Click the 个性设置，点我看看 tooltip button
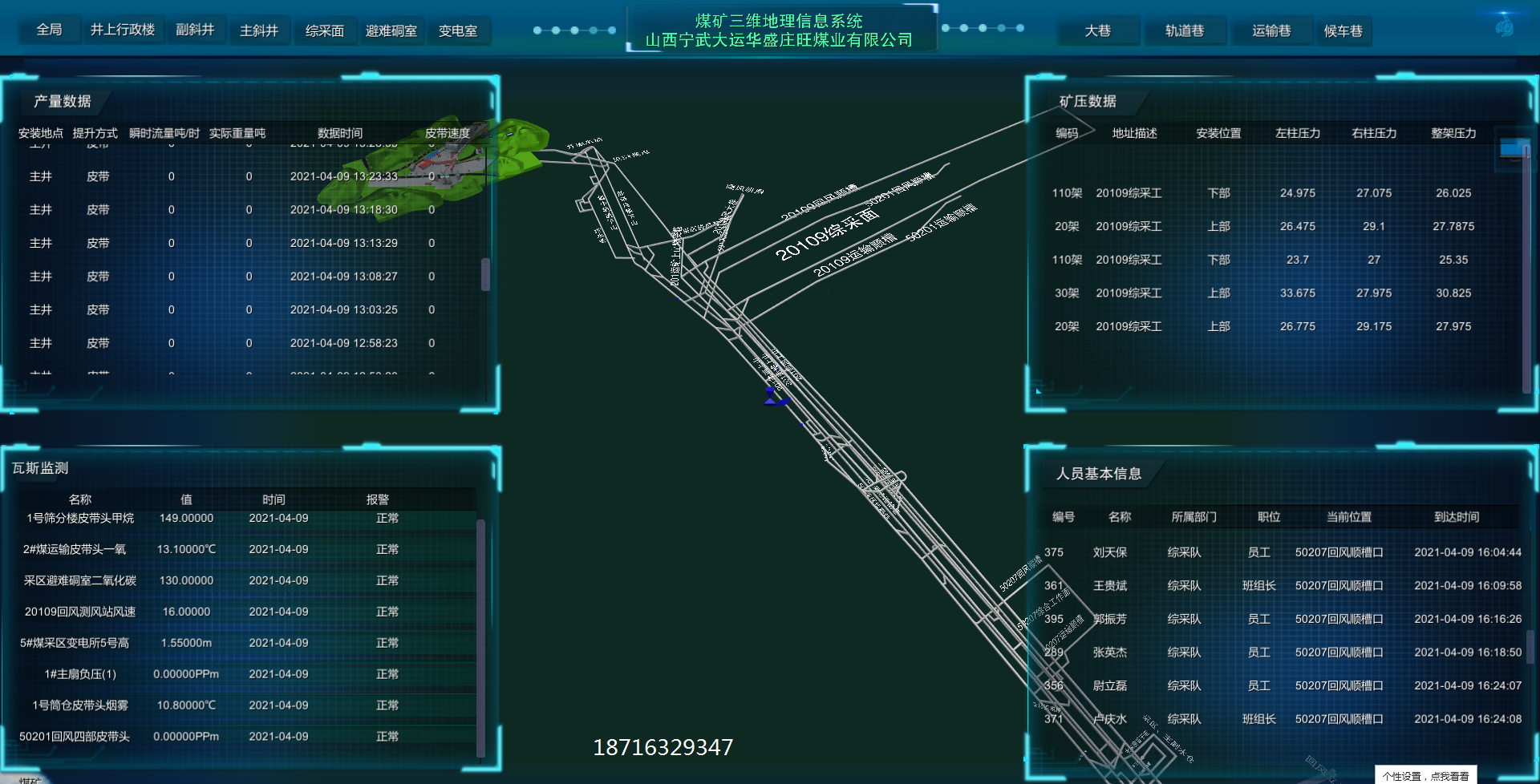Viewport: 1540px width, 784px height. 1425,776
